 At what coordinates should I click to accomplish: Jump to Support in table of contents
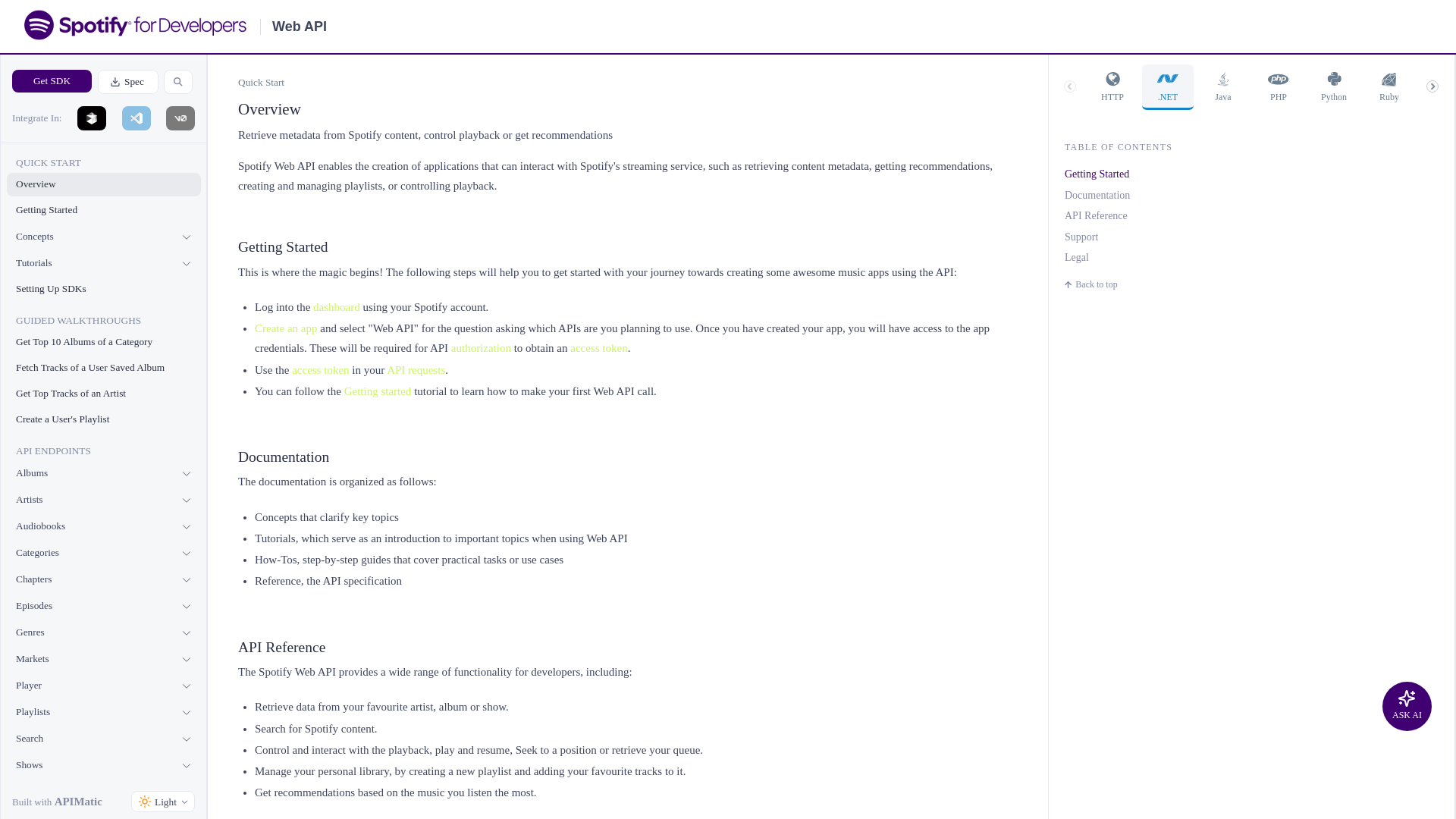coord(1081,237)
